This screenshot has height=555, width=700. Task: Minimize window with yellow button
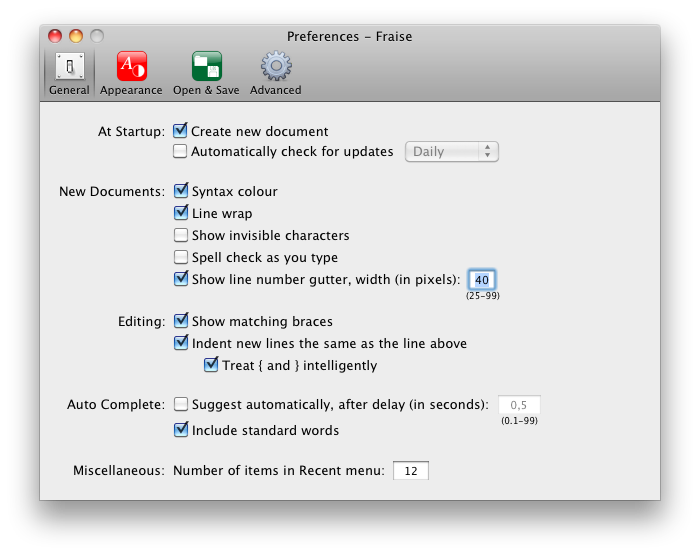click(76, 36)
